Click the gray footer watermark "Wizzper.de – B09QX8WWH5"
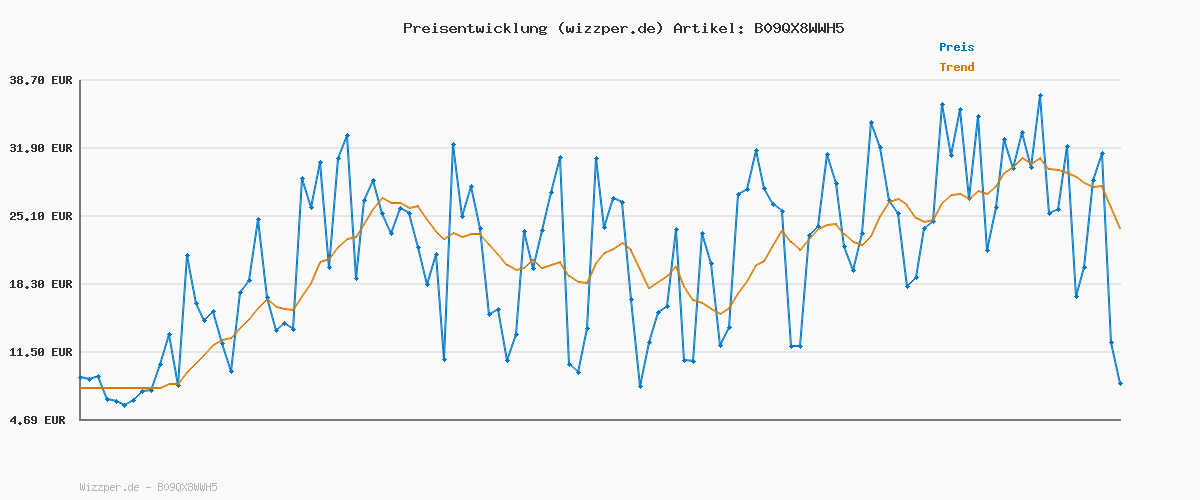 pos(148,487)
